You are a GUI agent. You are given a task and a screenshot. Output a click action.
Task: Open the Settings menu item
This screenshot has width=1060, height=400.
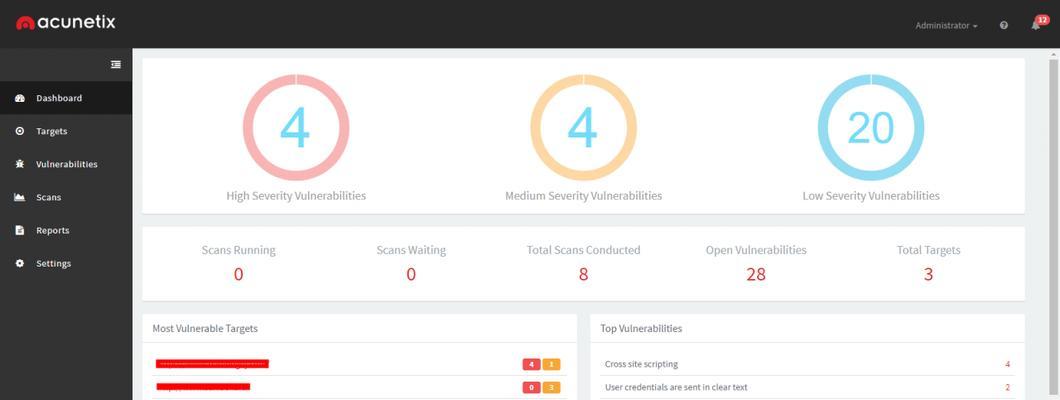pos(66,264)
